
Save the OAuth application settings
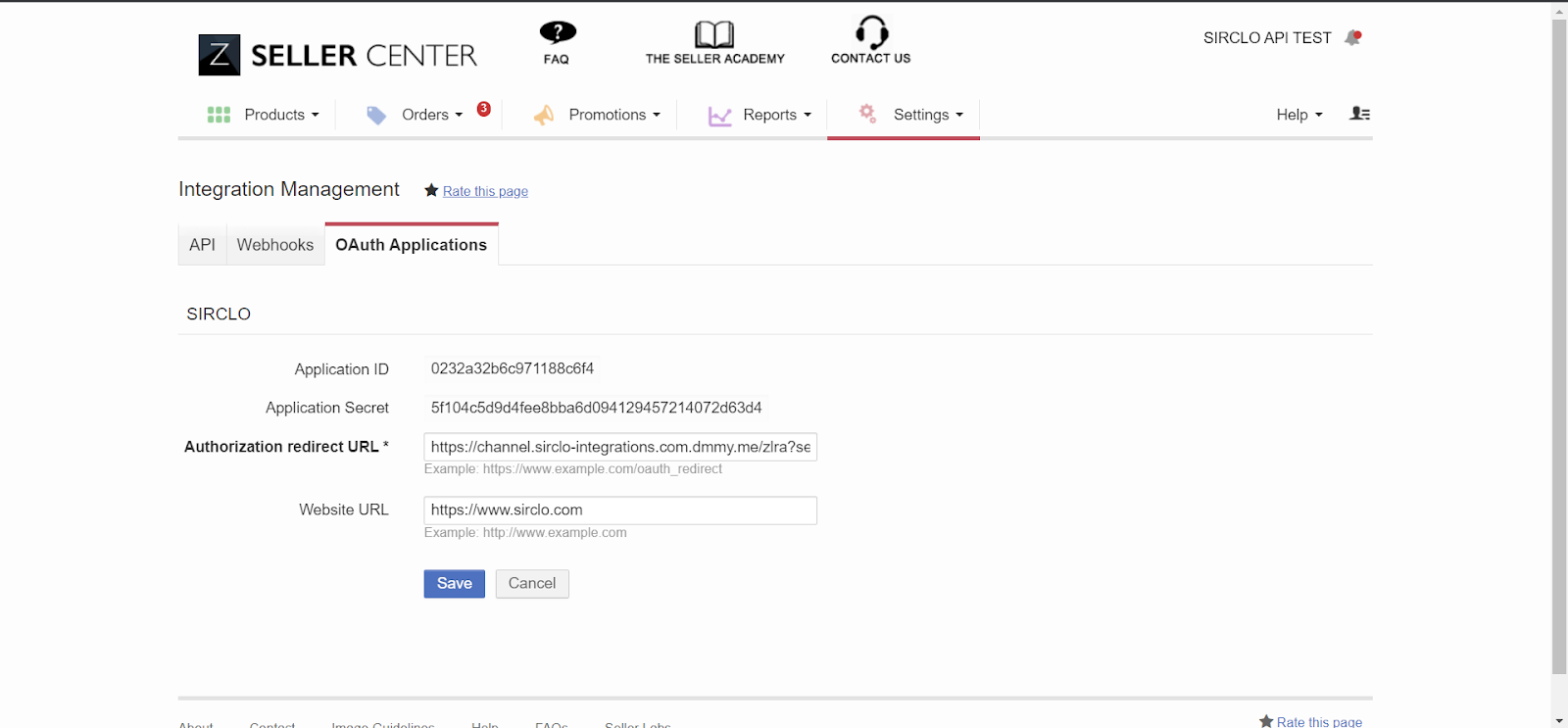455,584
